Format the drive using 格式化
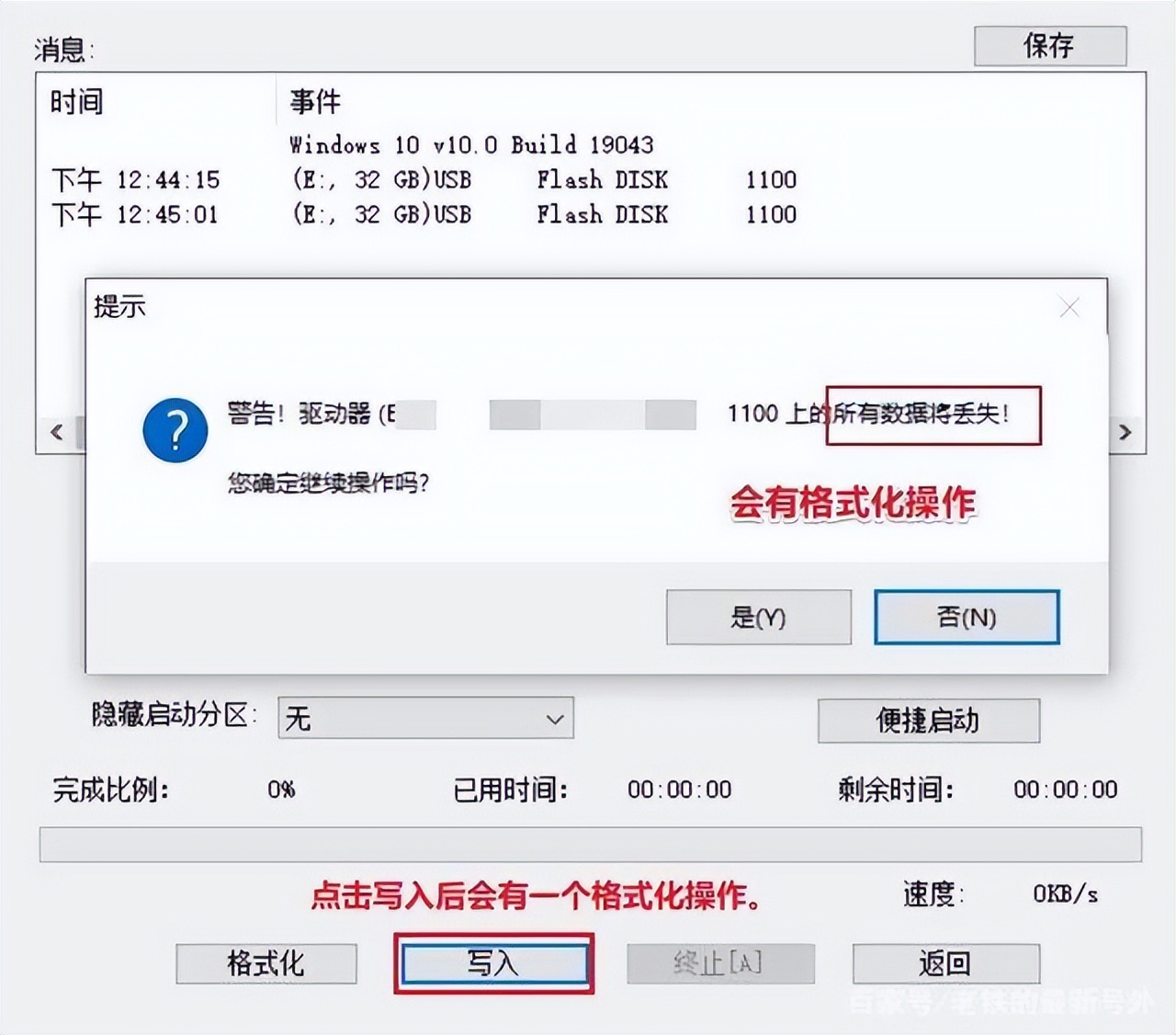Image resolution: width=1176 pixels, height=1035 pixels. [x=266, y=963]
